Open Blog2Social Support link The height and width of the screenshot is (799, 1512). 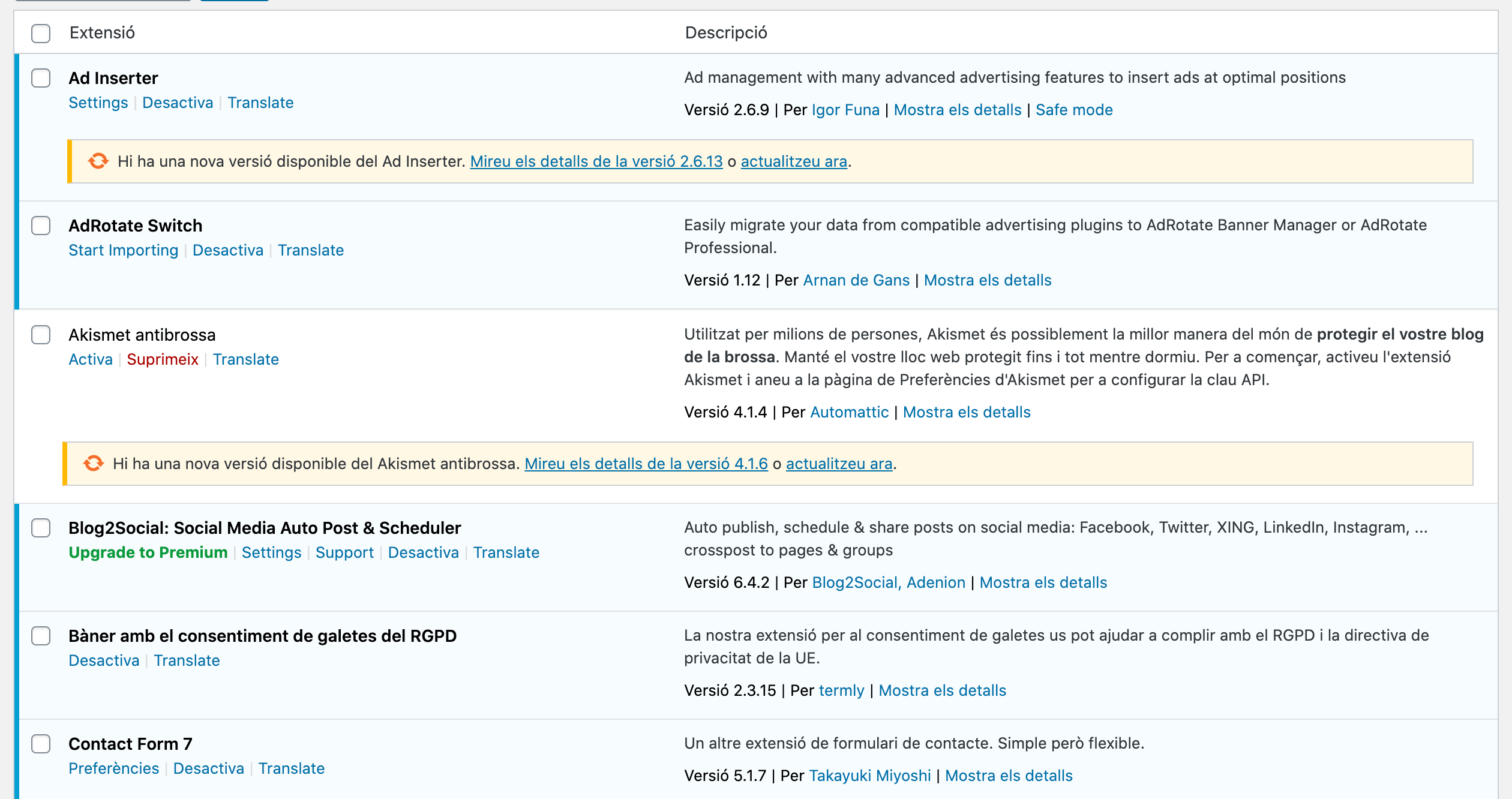(344, 552)
